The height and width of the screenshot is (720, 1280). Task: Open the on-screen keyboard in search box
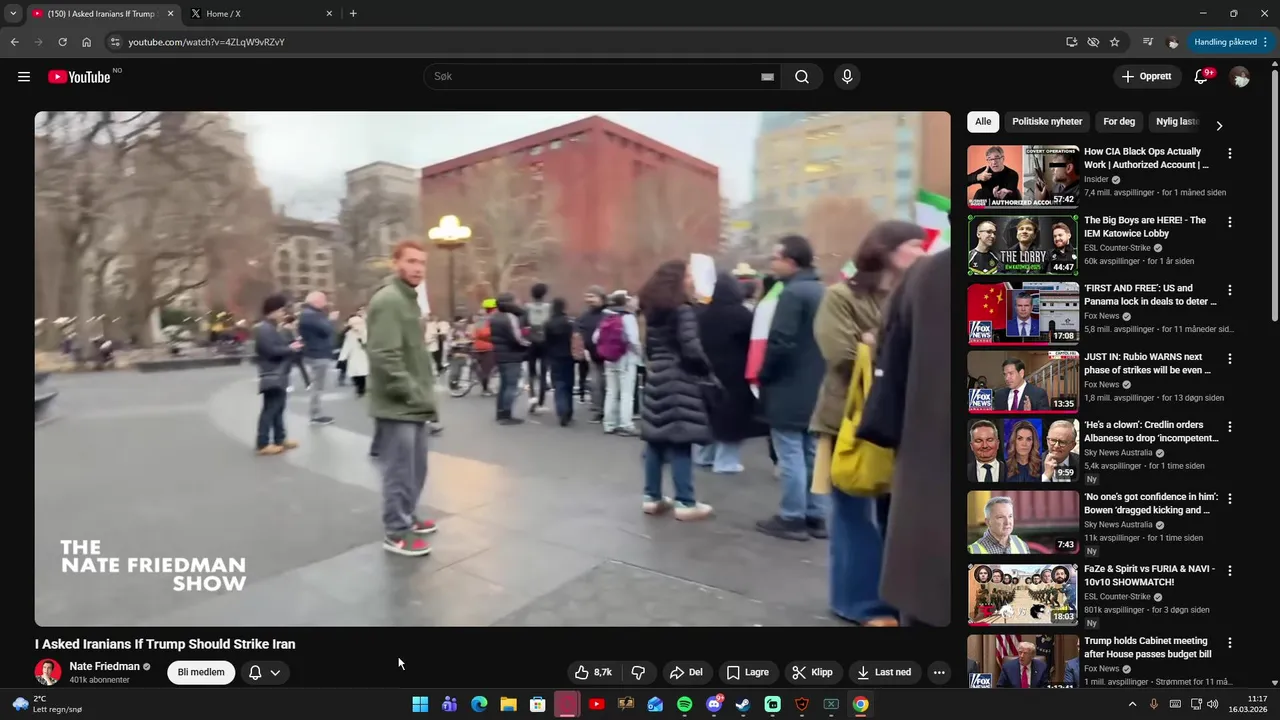767,77
